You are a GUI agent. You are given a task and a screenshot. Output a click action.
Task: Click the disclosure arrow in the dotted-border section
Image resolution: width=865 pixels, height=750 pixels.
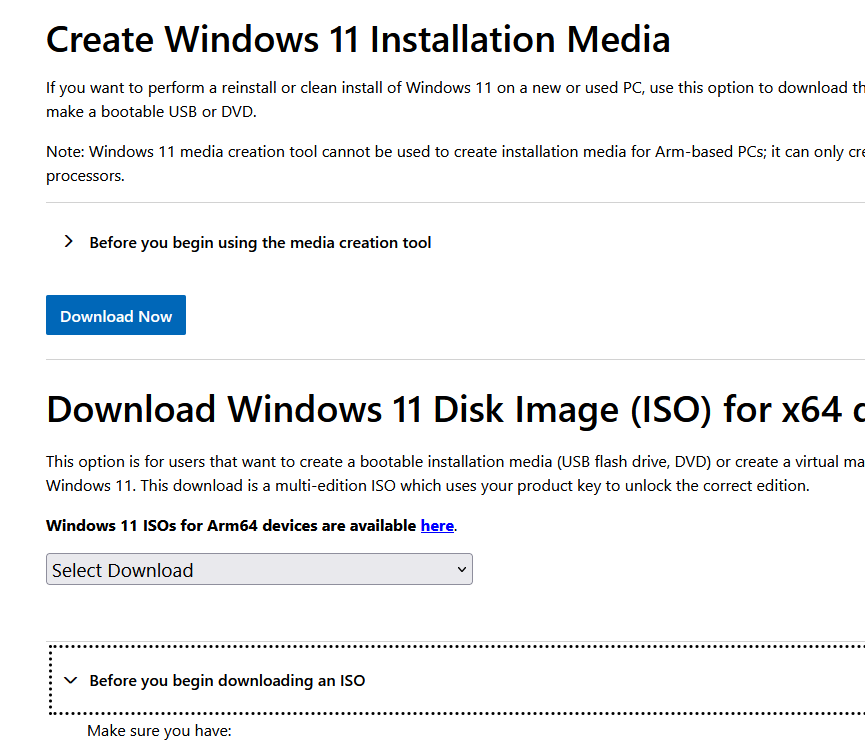point(70,680)
